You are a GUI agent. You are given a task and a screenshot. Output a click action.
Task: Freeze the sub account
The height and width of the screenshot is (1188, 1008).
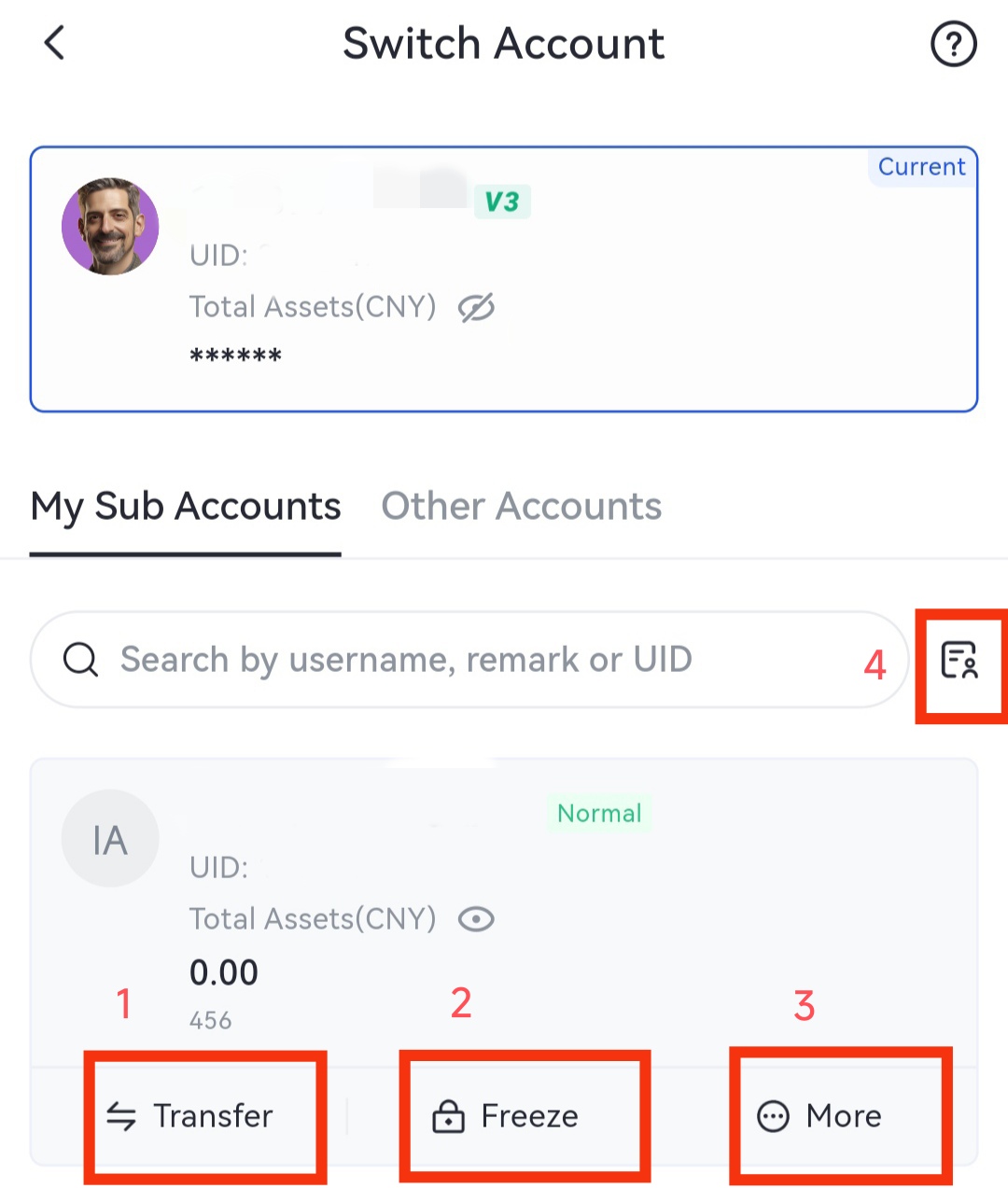coord(506,1116)
